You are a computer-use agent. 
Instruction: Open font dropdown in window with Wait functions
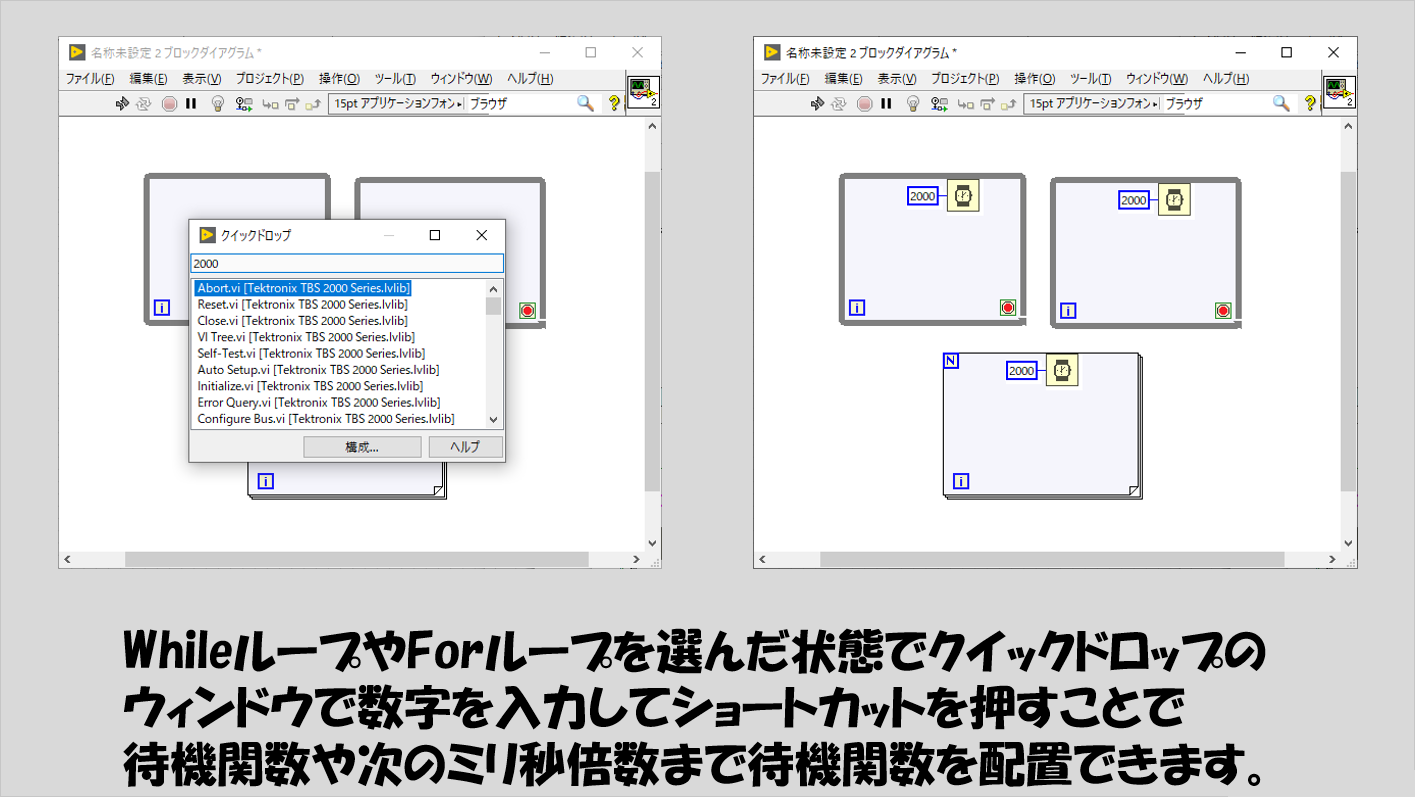(x=1093, y=103)
